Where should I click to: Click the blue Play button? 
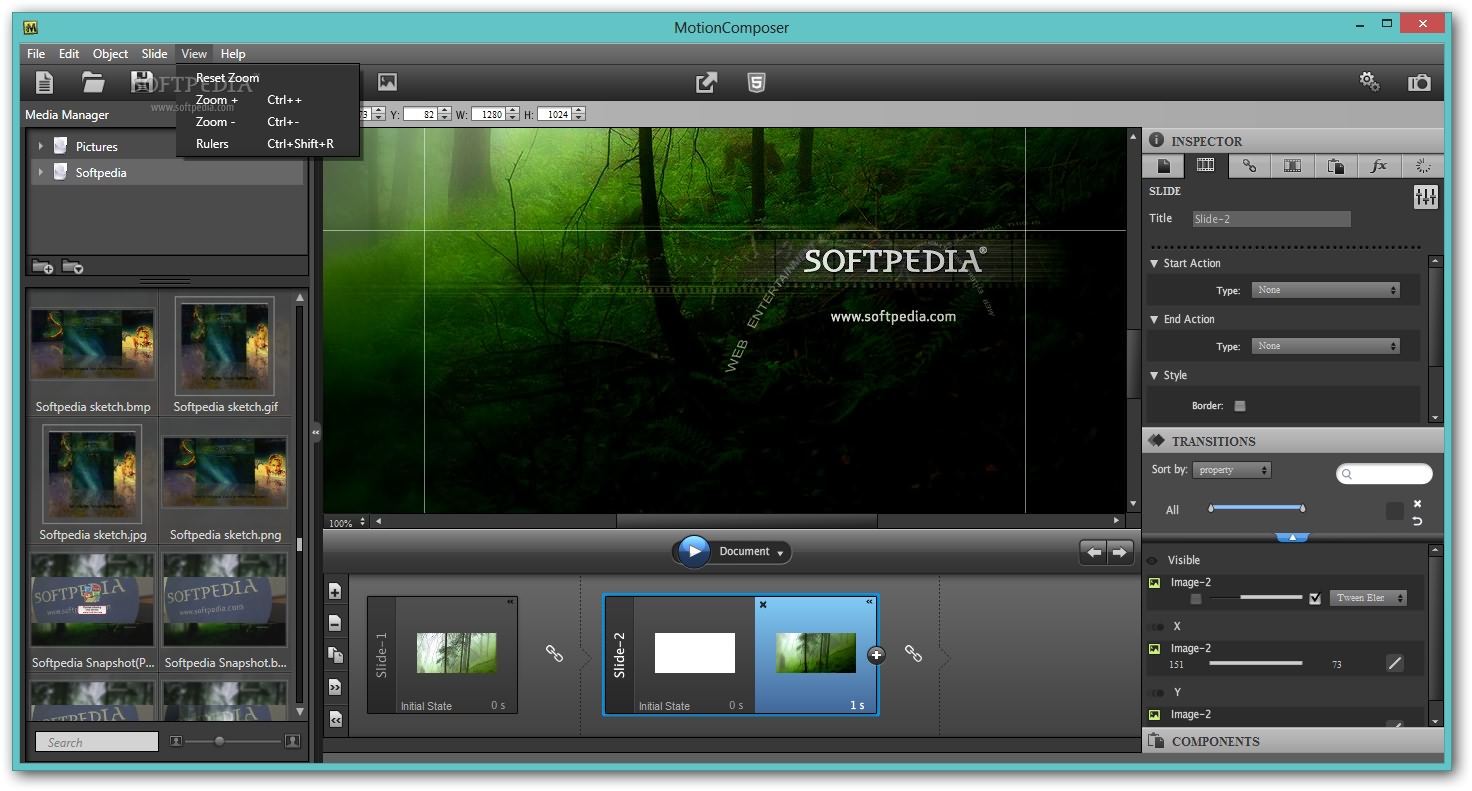(x=693, y=552)
